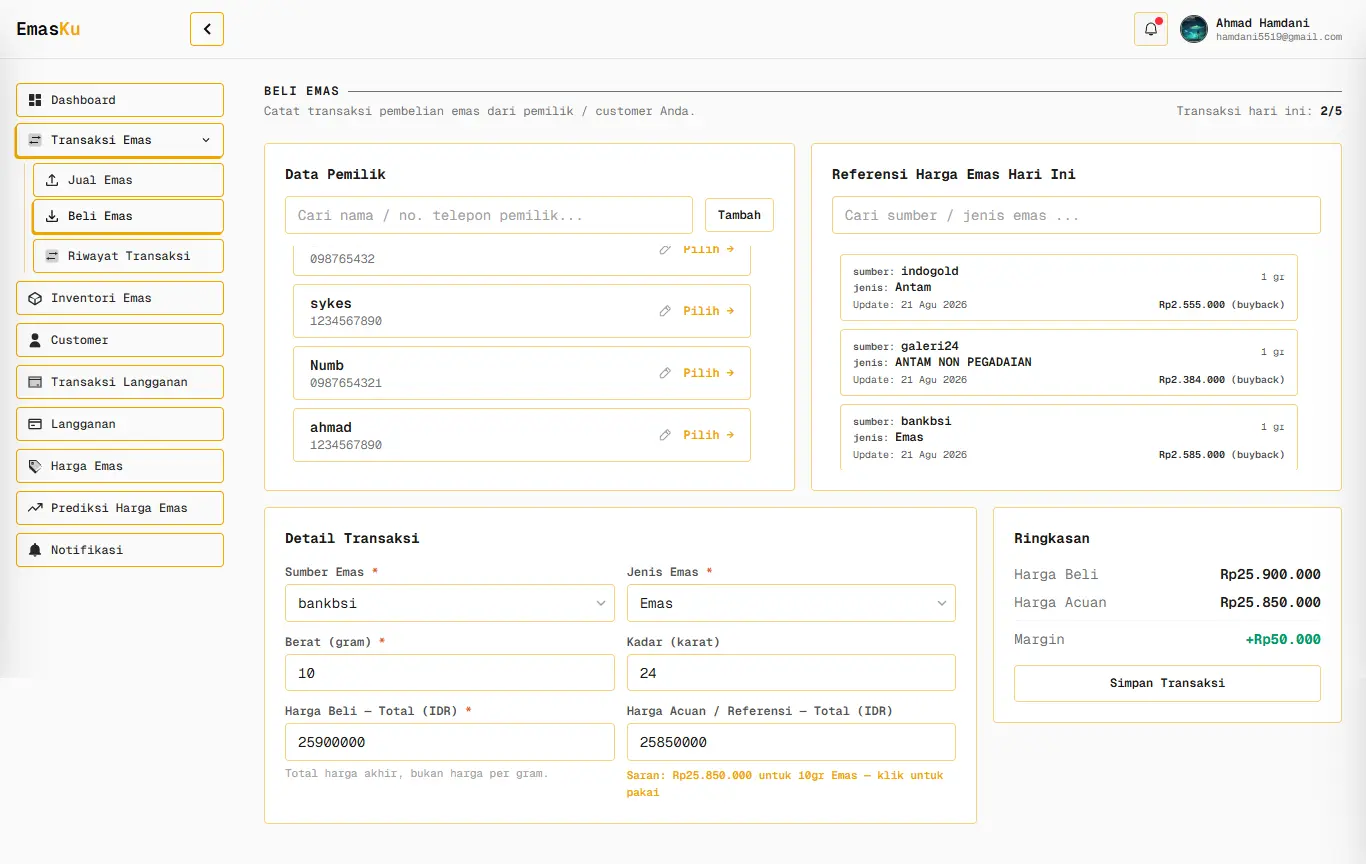This screenshot has width=1366, height=864.
Task: Open Ahmad Hamdani profile avatar
Action: point(1194,29)
